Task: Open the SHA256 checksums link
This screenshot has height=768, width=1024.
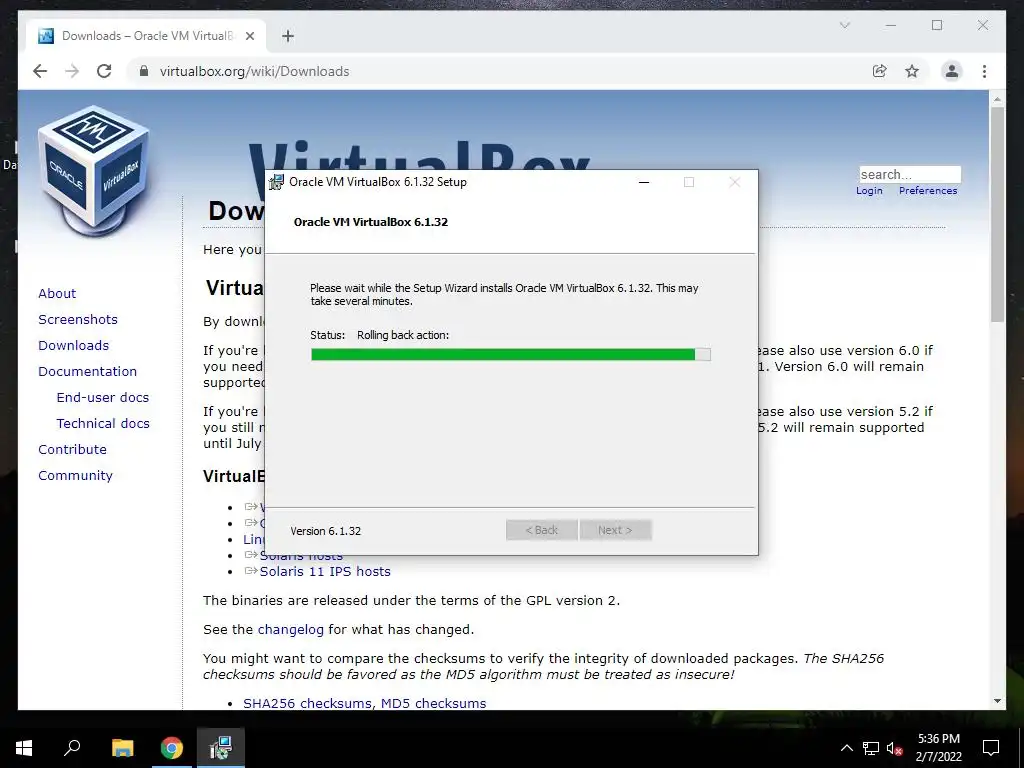Action: [308, 703]
